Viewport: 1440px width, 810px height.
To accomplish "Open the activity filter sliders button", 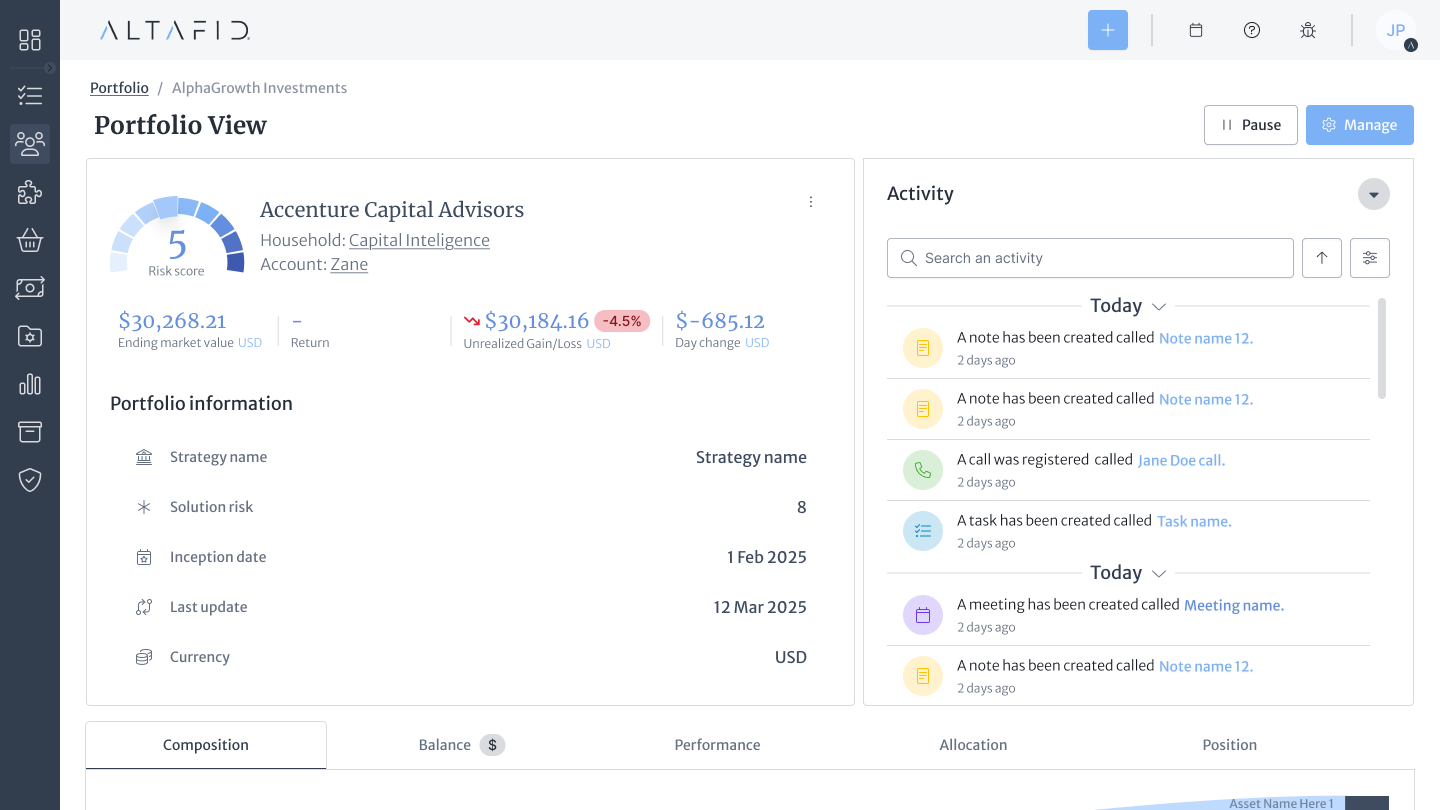I will [x=1370, y=258].
